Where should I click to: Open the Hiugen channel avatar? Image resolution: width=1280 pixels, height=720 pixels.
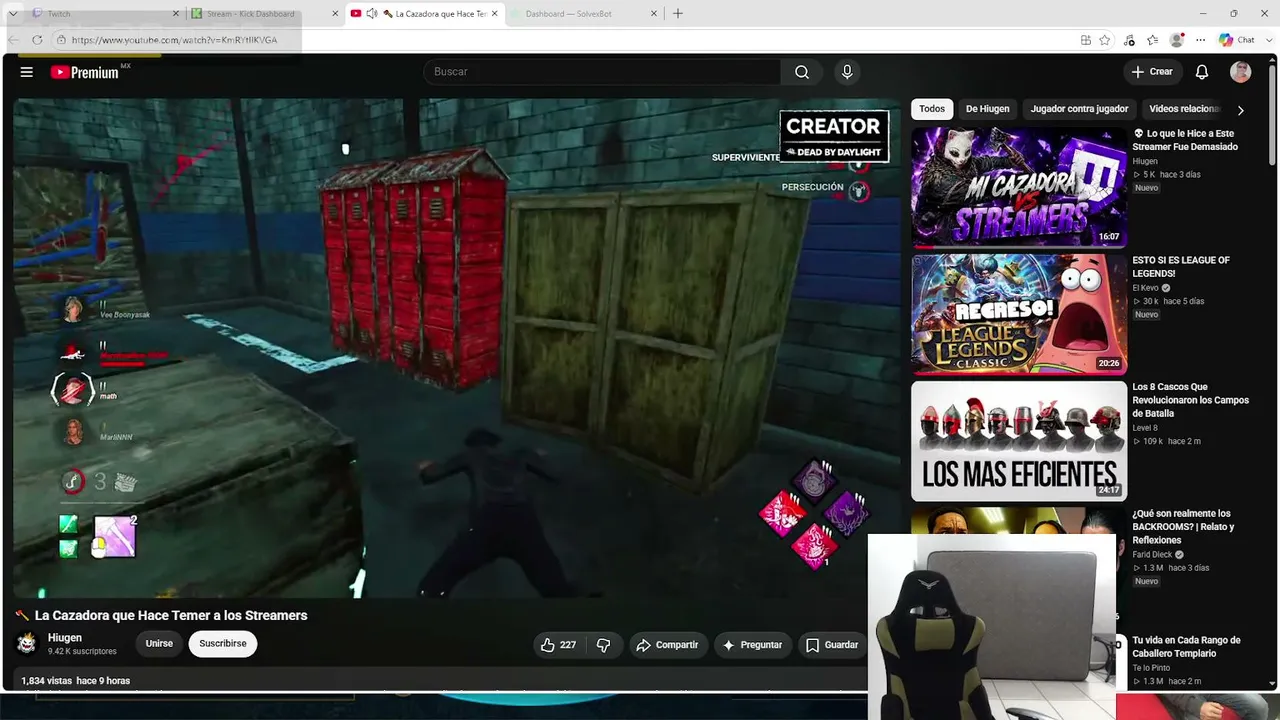click(x=27, y=643)
